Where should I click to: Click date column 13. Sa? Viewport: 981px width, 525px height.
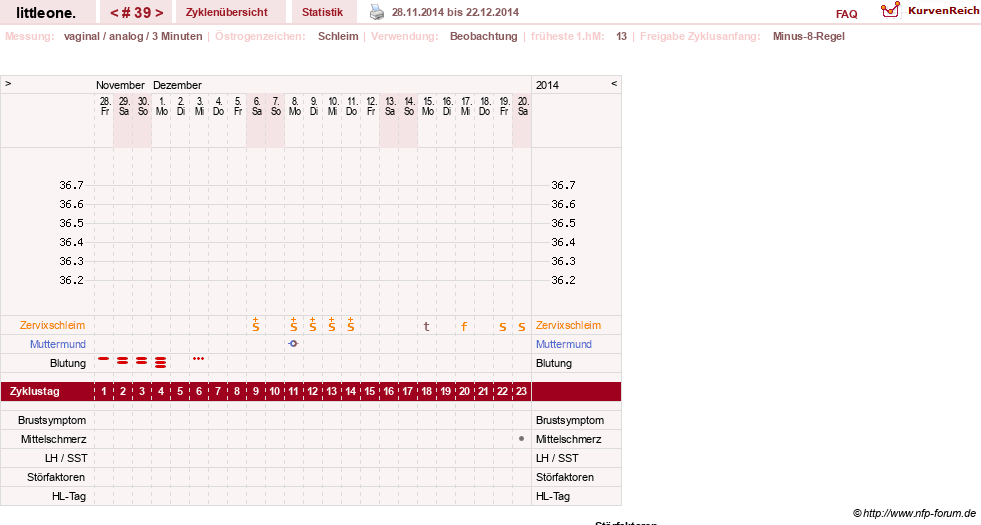[x=389, y=106]
